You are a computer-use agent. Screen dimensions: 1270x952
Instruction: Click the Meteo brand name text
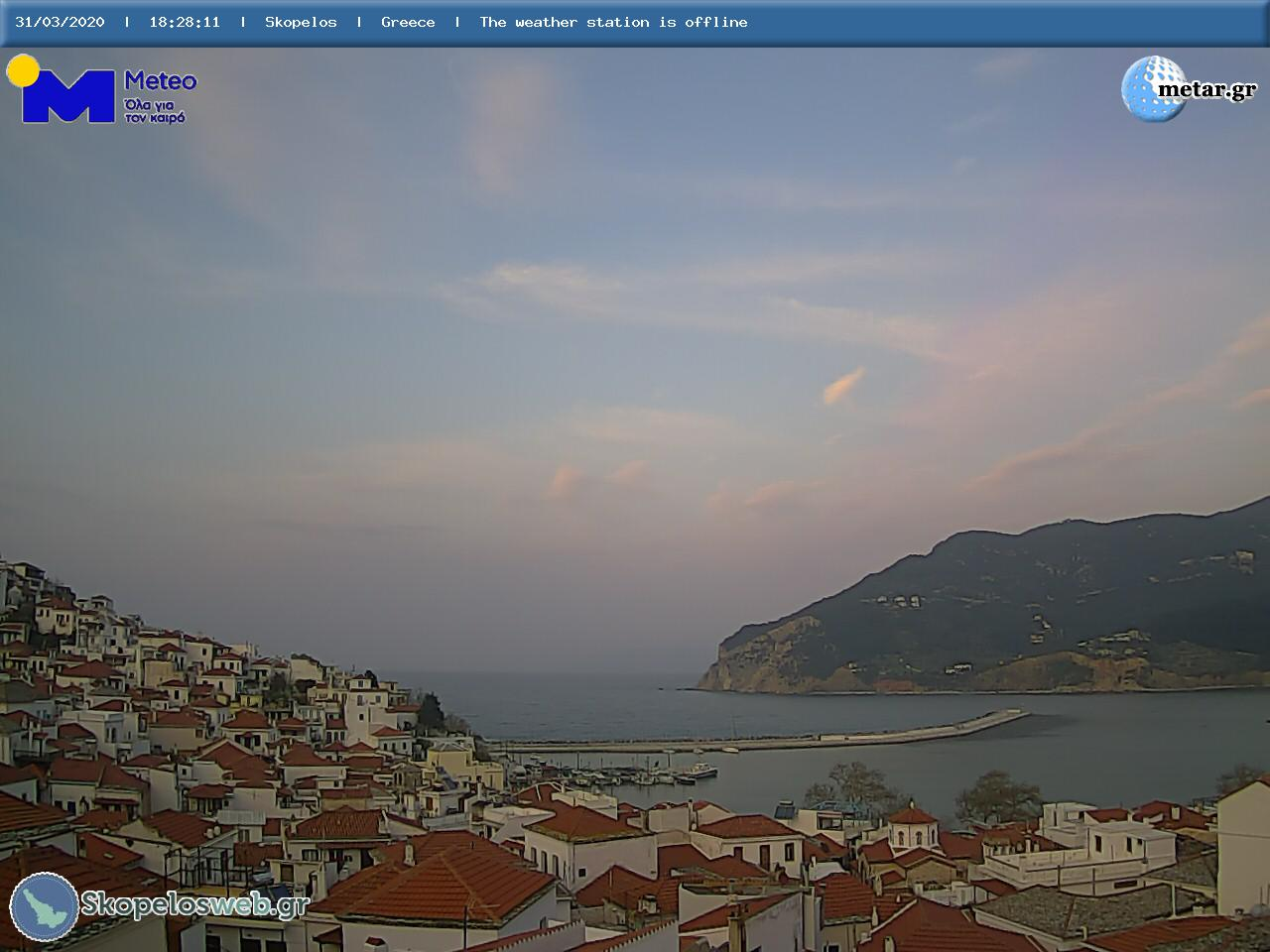coord(160,80)
